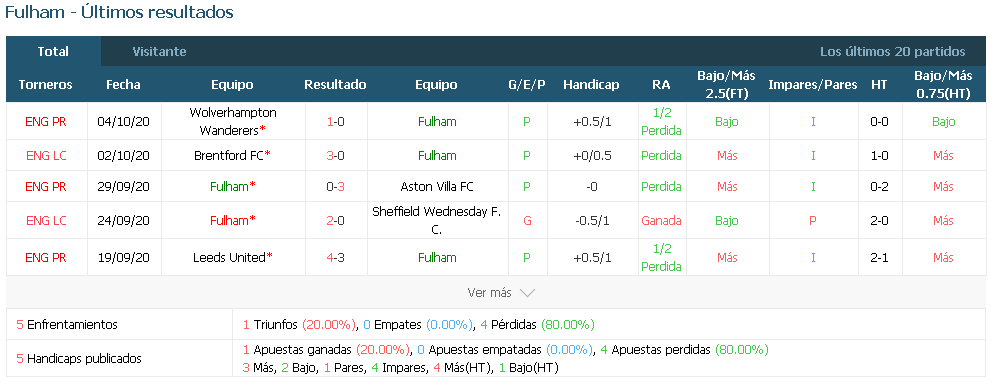Click the Torneos column header
Image resolution: width=995 pixels, height=385 pixels.
click(46, 84)
